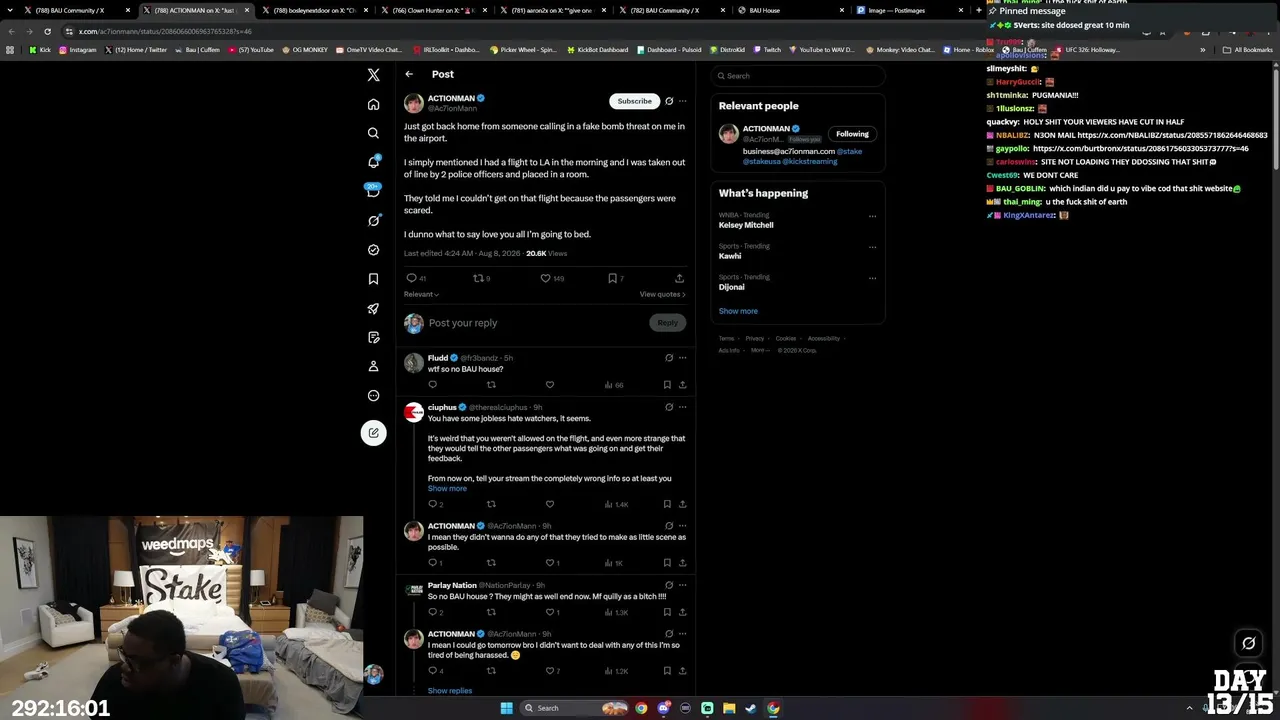The height and width of the screenshot is (720, 1280).
Task: Open Fludd's avatar in the replies
Action: pyautogui.click(x=414, y=363)
